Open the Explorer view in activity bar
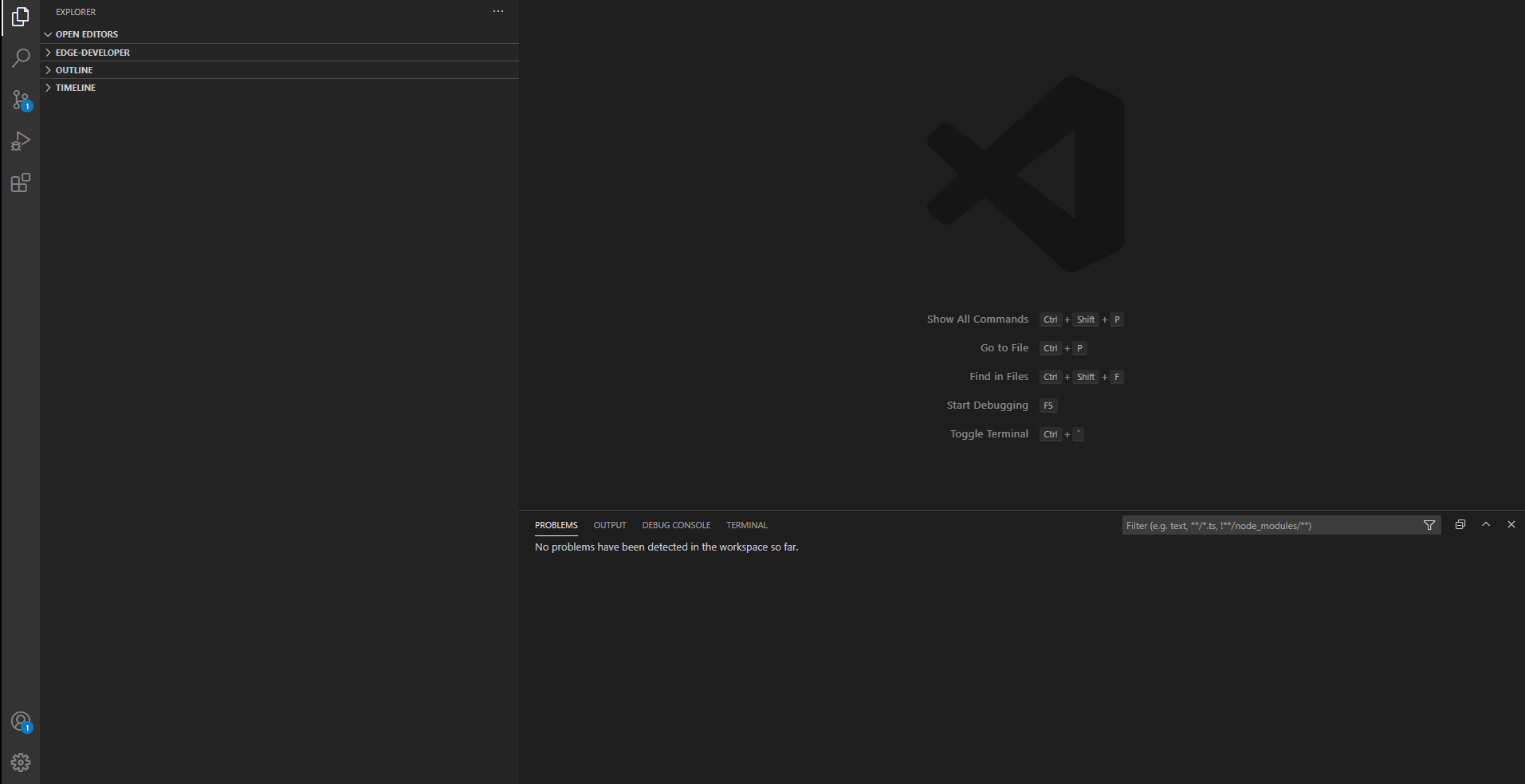 tap(21, 17)
